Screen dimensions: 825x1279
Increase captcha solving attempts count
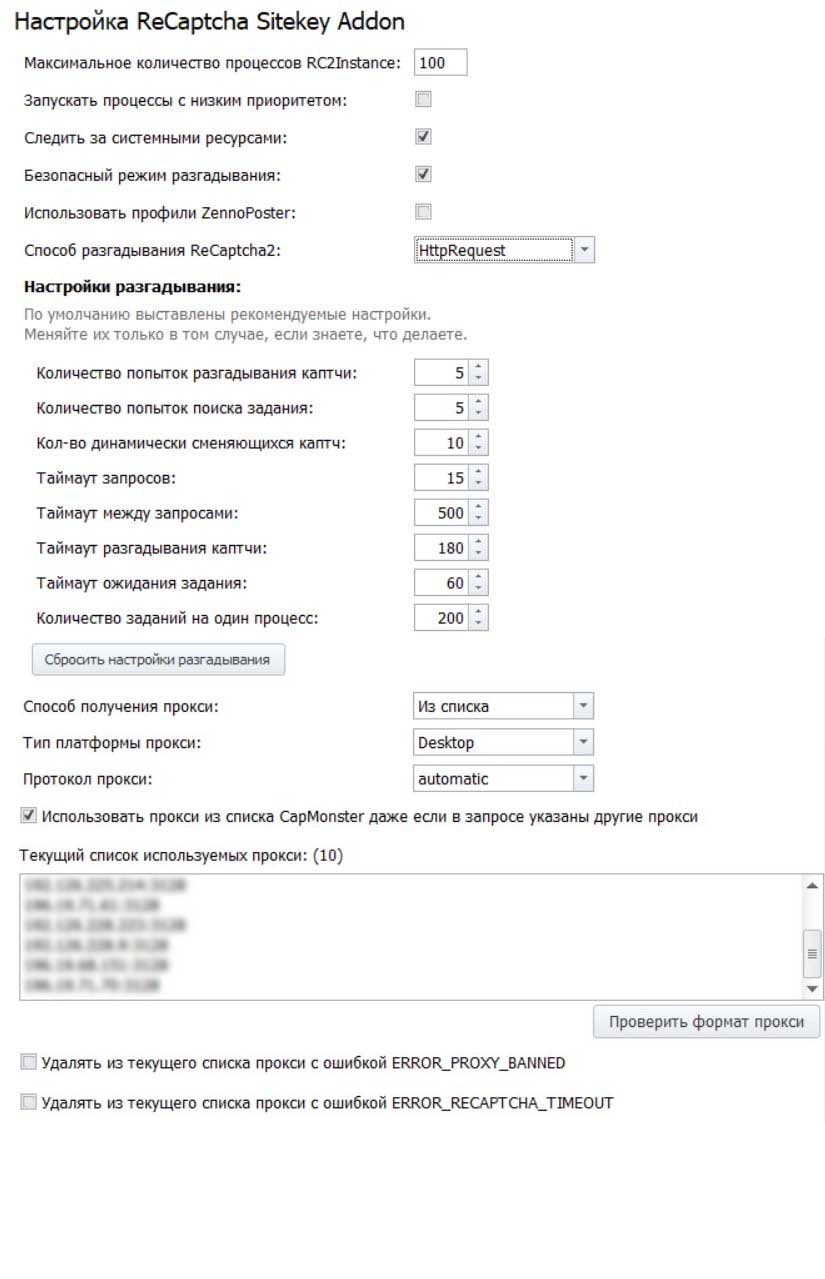tap(479, 368)
